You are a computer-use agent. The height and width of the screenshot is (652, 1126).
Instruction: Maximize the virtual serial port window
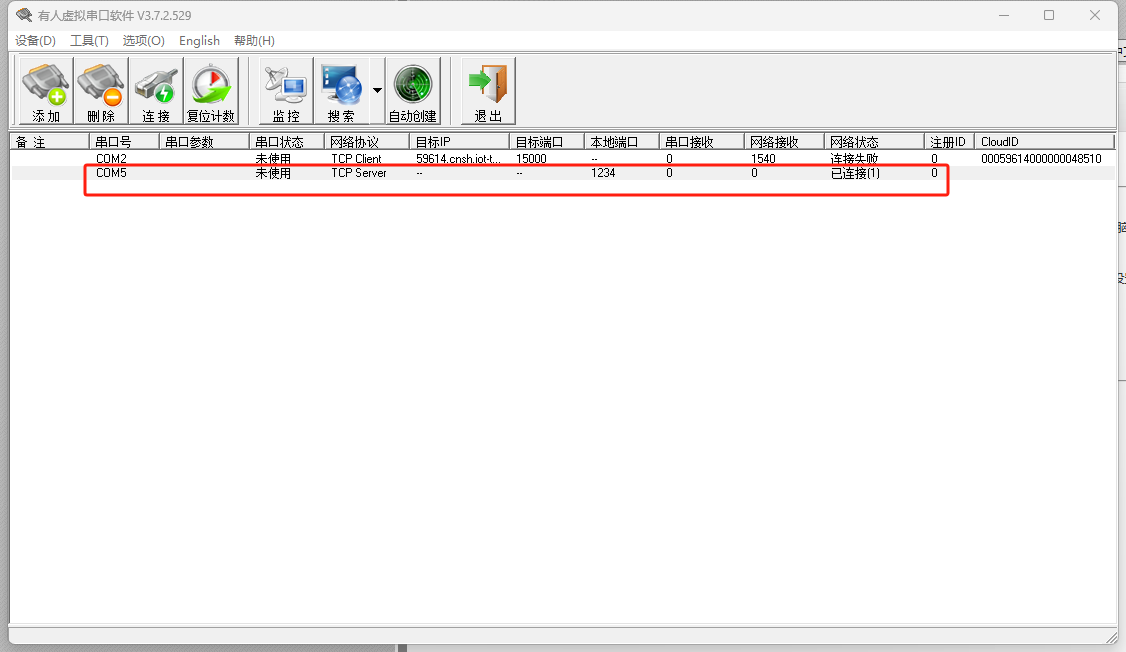(x=1049, y=15)
